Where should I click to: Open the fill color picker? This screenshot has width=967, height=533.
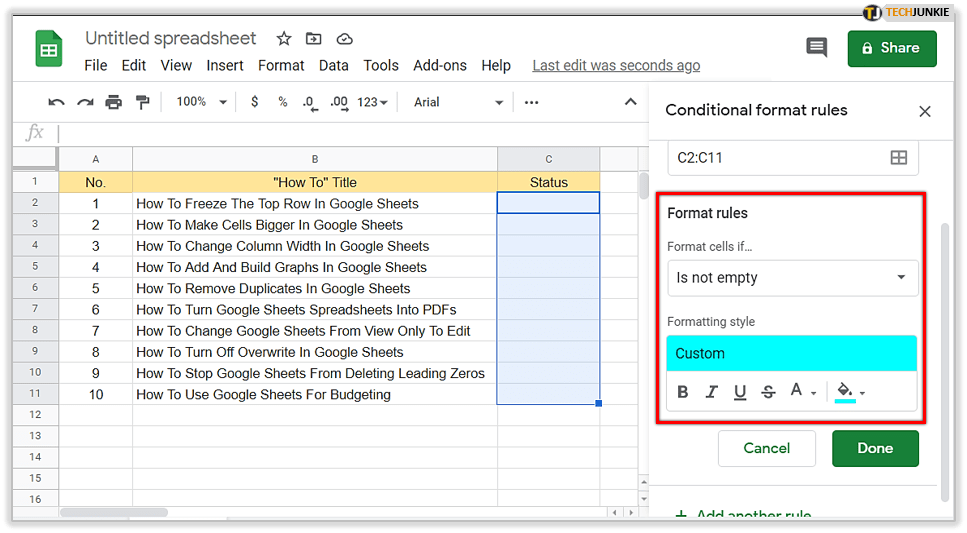pos(850,392)
